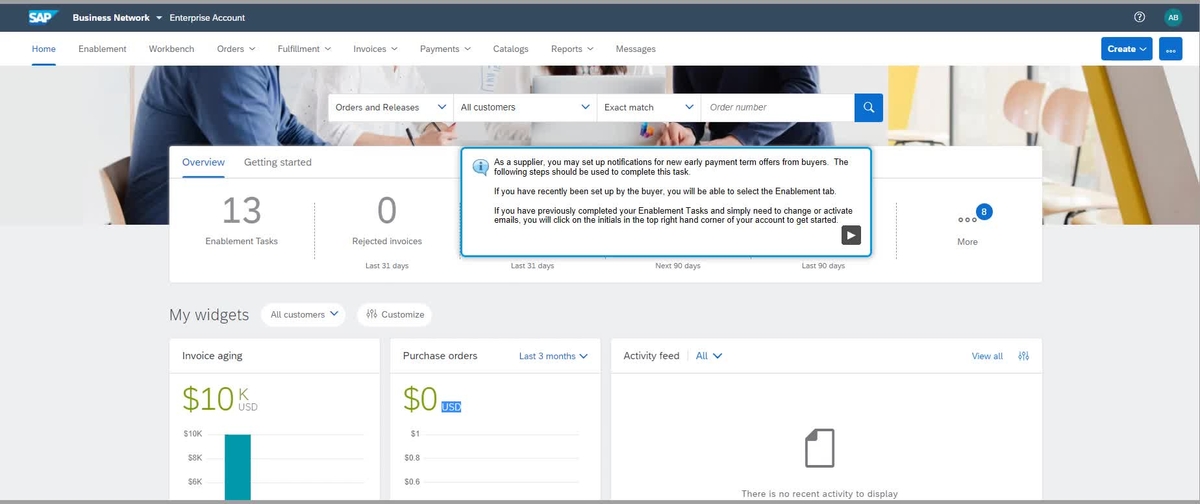The image size is (1200, 504).
Task: Expand the Reports menu
Action: (x=572, y=48)
